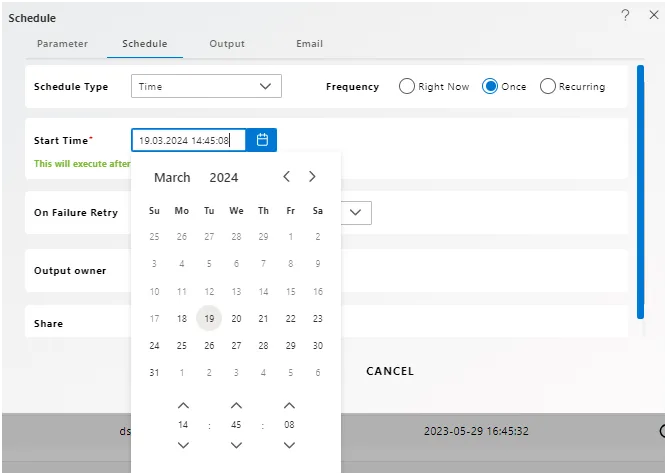The width and height of the screenshot is (667, 475).
Task: Click the green 'This will execute after' message
Action: point(82,164)
